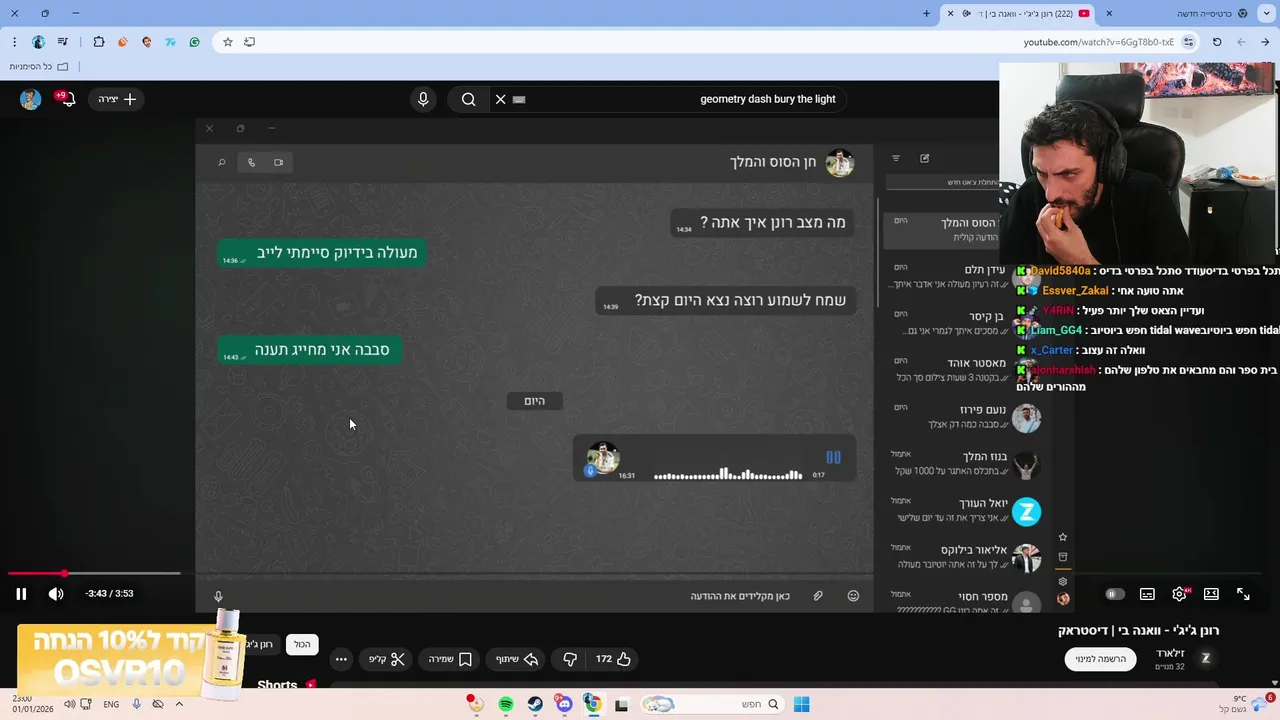This screenshot has width=1280, height=720.
Task: Bookmark this page with star
Action: point(228,42)
